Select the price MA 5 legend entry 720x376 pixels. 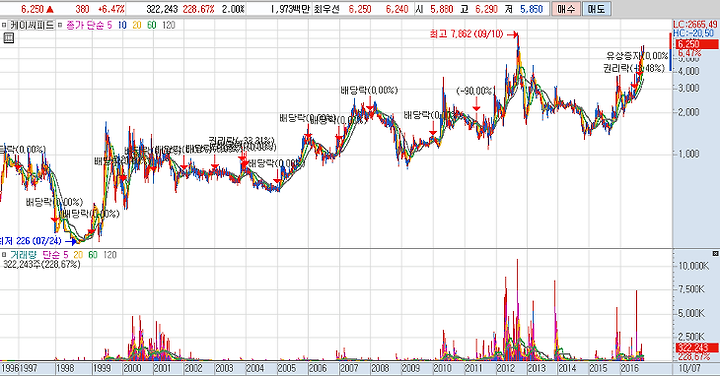click(109, 25)
